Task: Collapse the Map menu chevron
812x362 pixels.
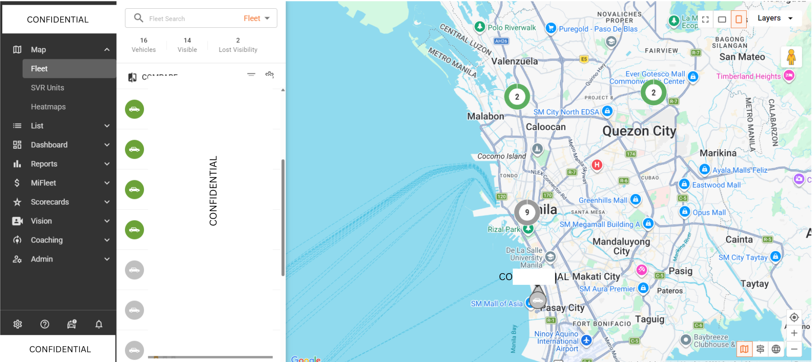Action: 107,50
